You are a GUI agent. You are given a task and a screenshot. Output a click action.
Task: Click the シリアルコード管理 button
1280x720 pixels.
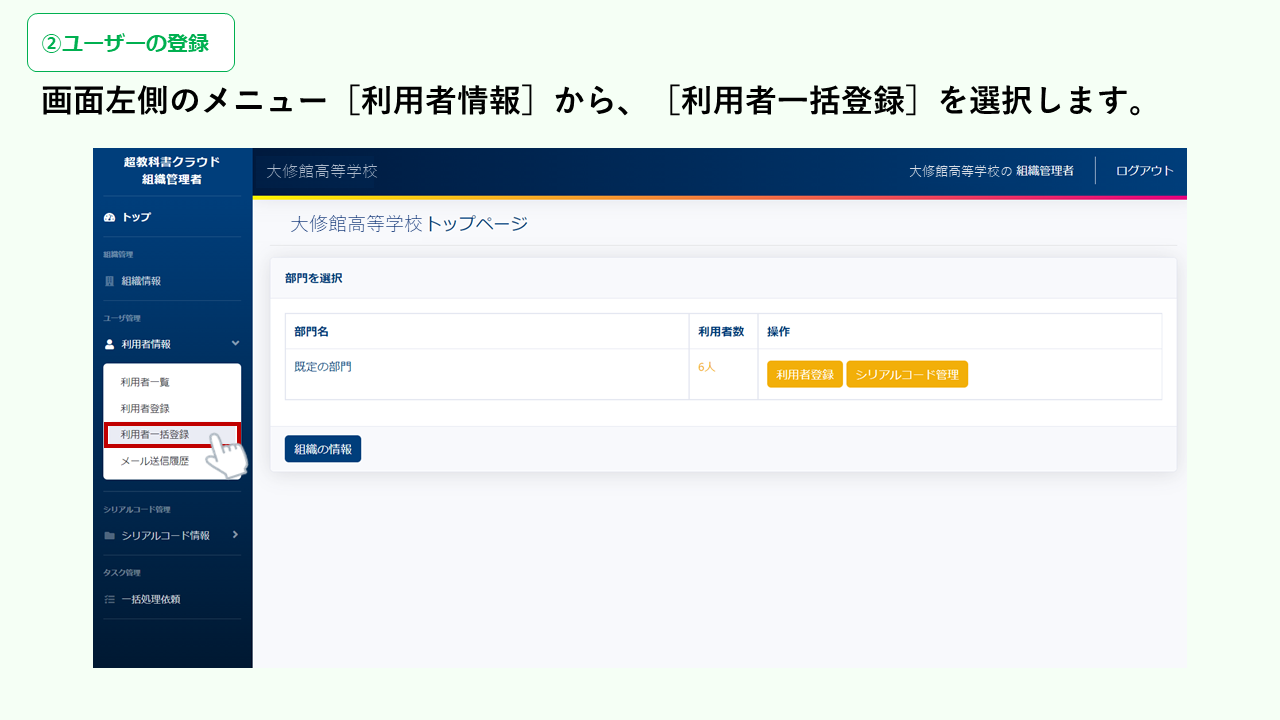tap(907, 374)
